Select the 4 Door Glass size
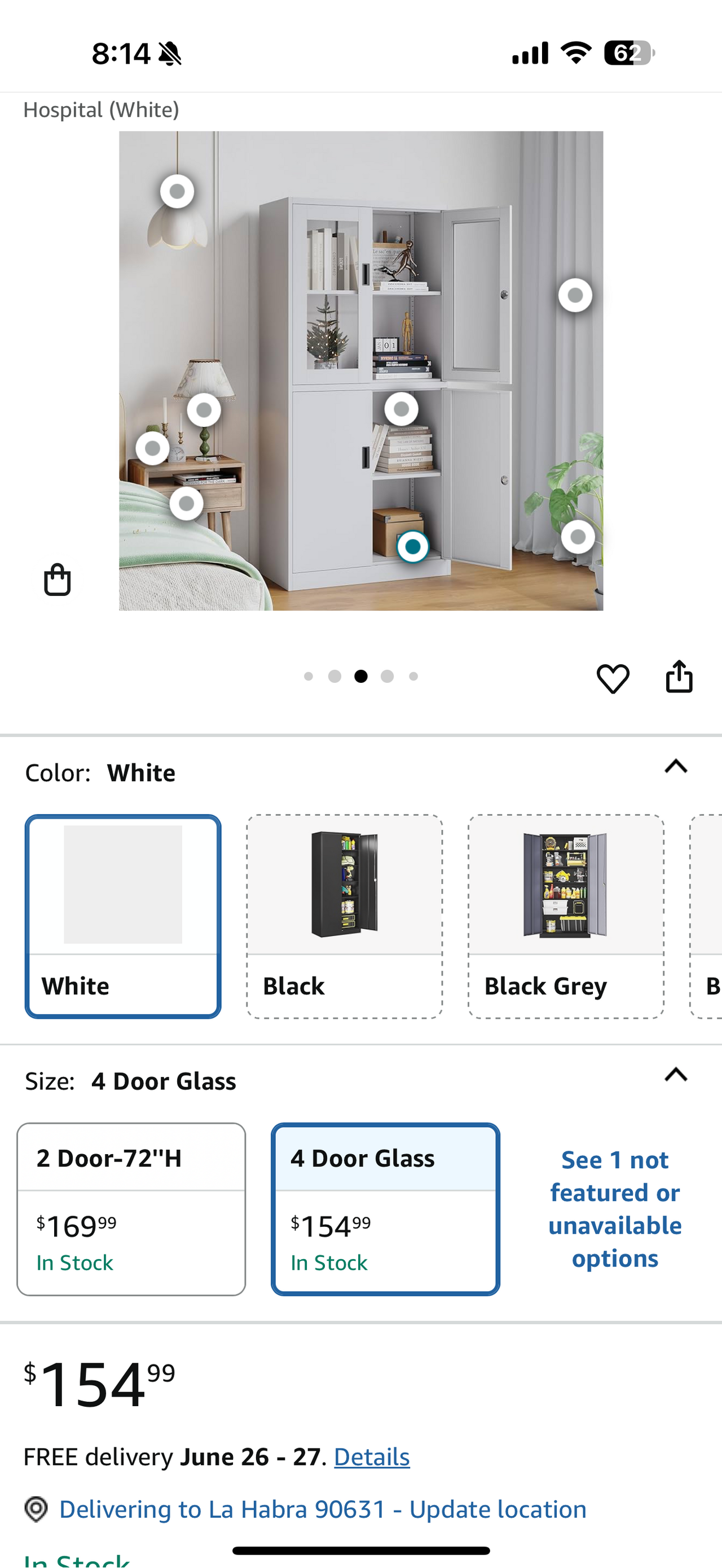This screenshot has width=722, height=1568. (x=385, y=1209)
